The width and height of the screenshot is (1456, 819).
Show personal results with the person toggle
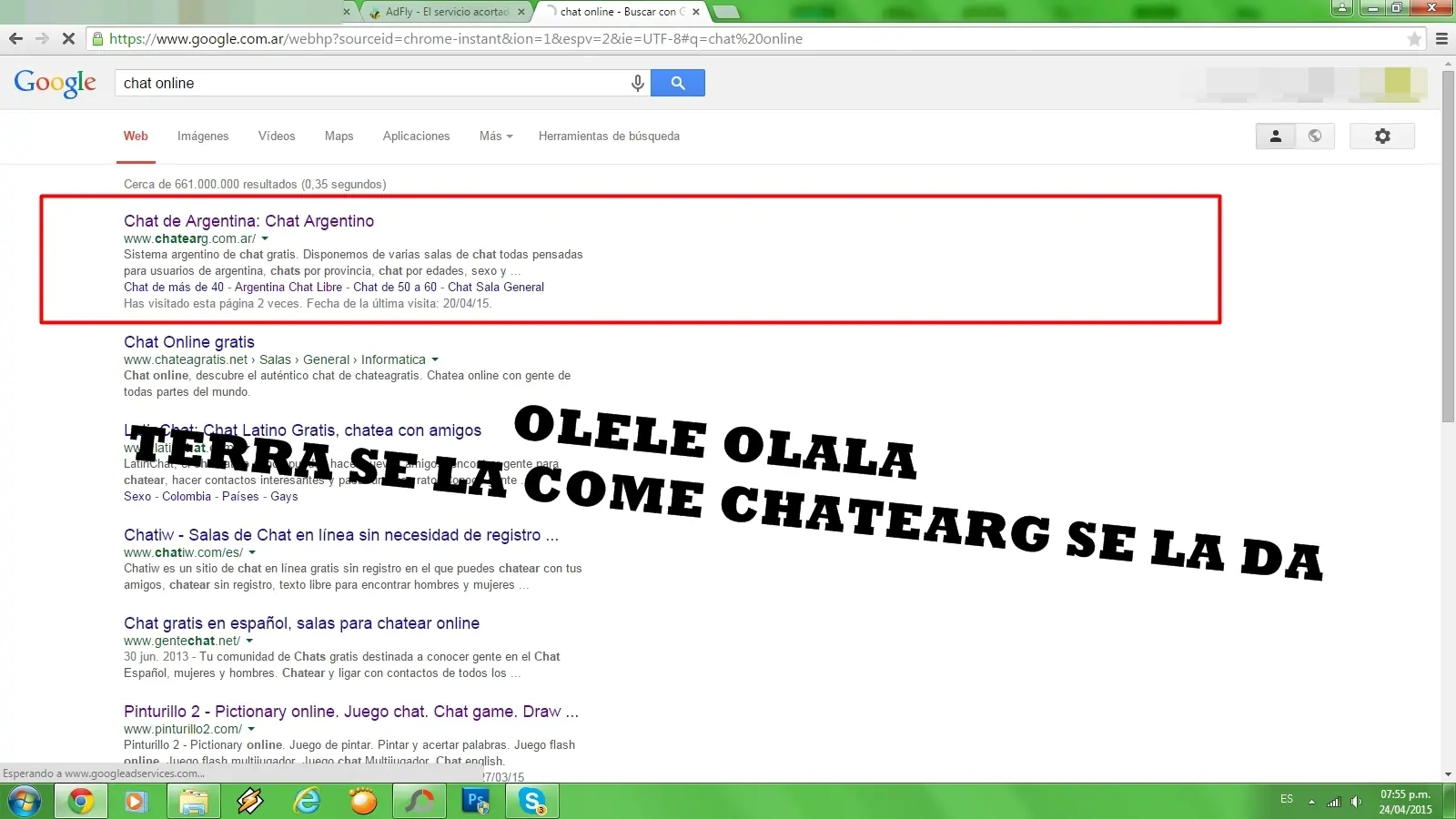1276,136
